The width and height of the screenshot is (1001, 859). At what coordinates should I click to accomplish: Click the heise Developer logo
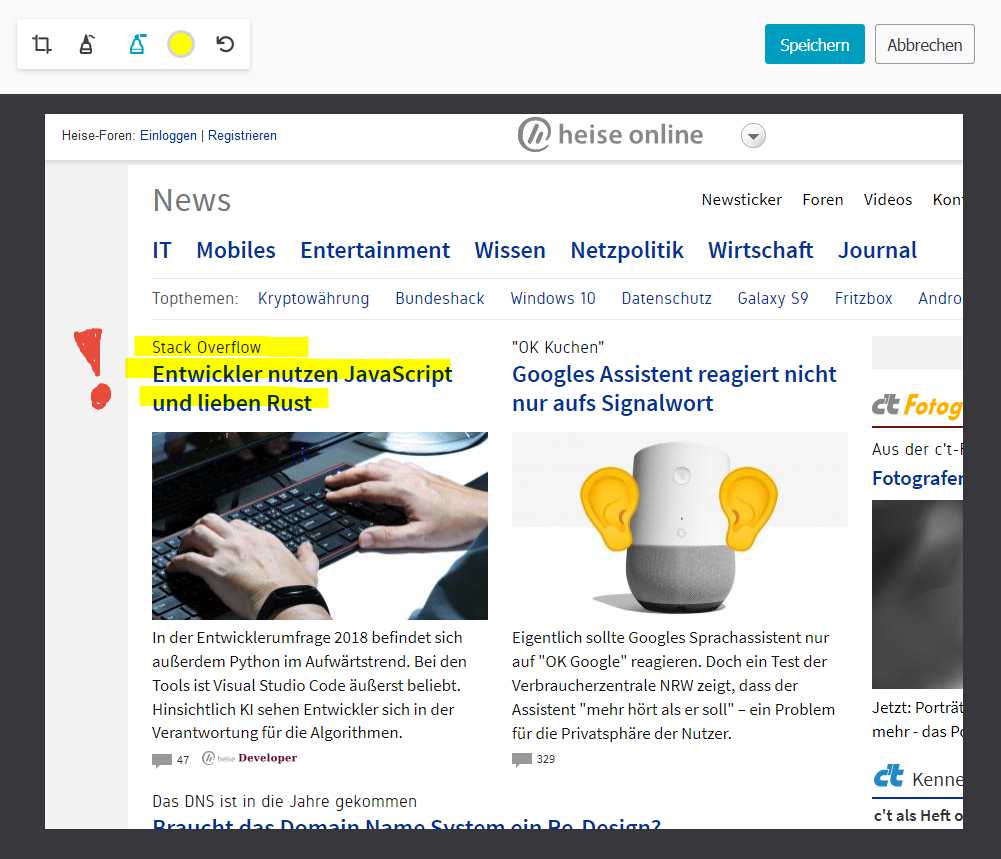click(x=250, y=758)
